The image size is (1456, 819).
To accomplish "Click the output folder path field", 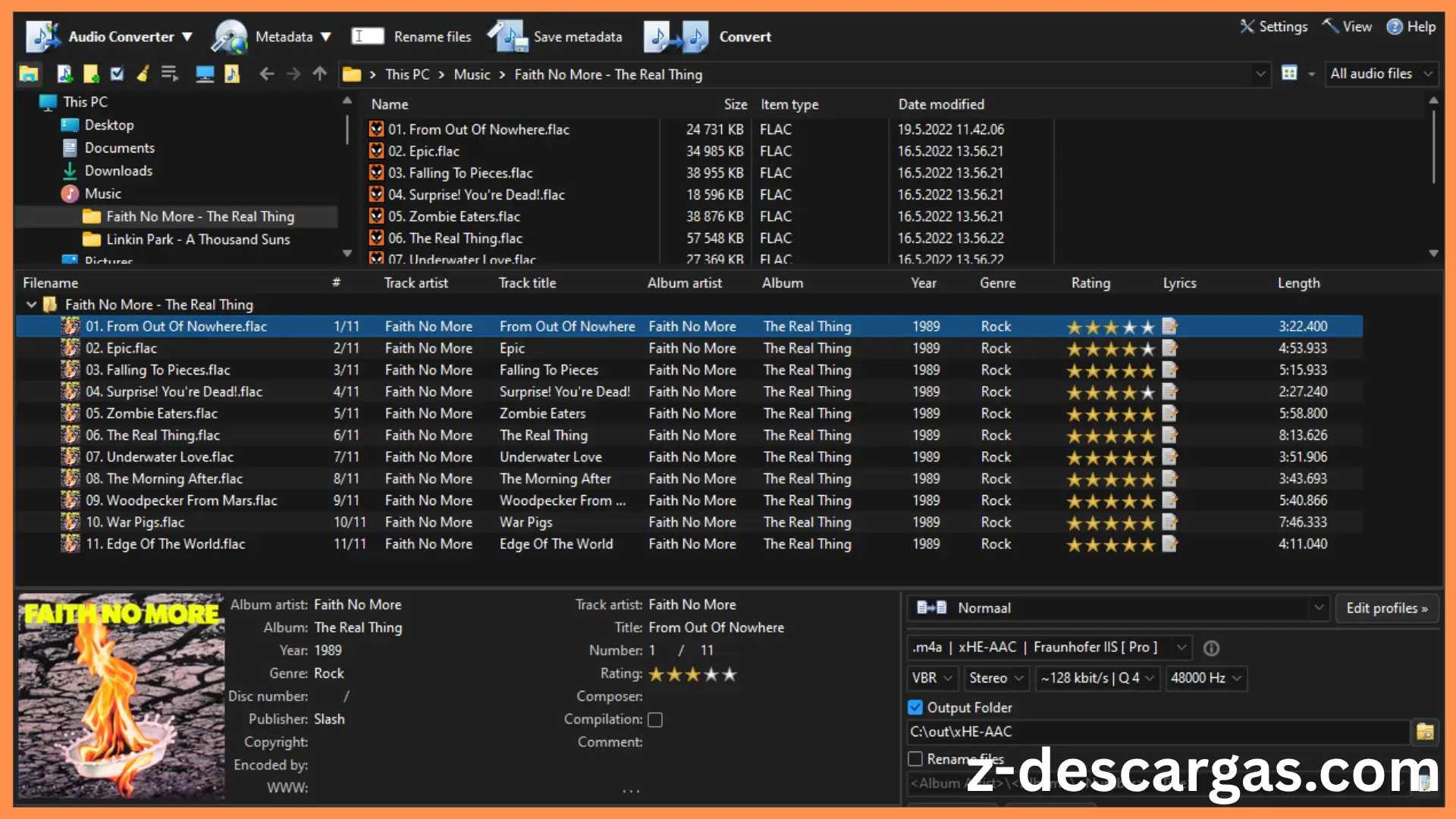I will tap(1157, 732).
